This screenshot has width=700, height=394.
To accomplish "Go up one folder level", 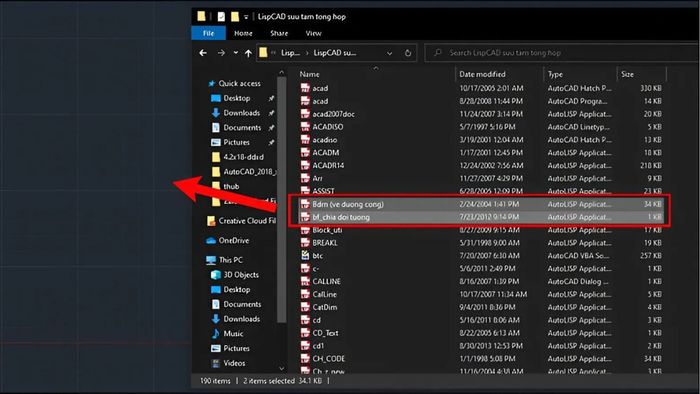I will coord(248,53).
